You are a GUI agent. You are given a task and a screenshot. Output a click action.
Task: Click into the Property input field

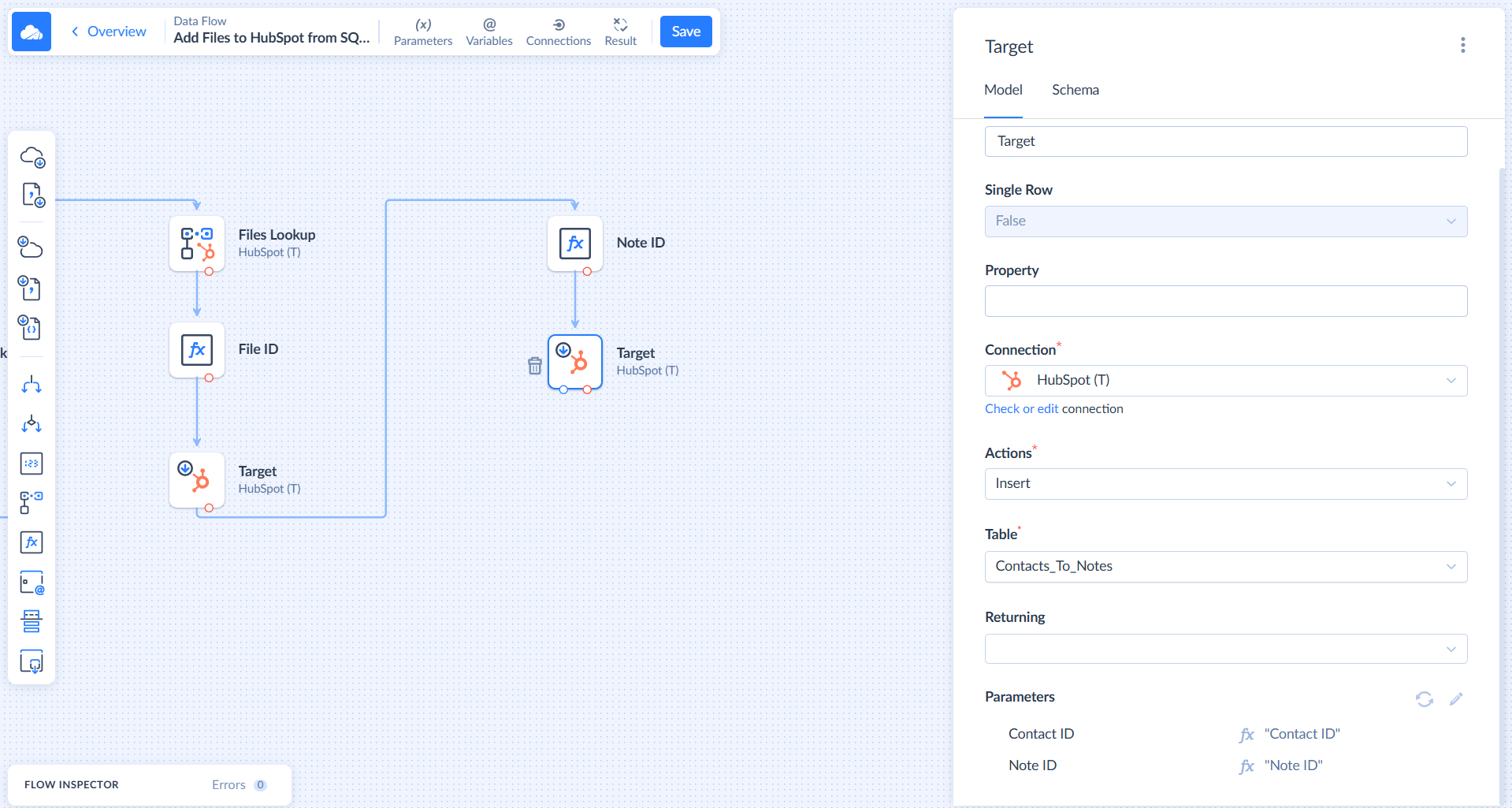coord(1225,301)
